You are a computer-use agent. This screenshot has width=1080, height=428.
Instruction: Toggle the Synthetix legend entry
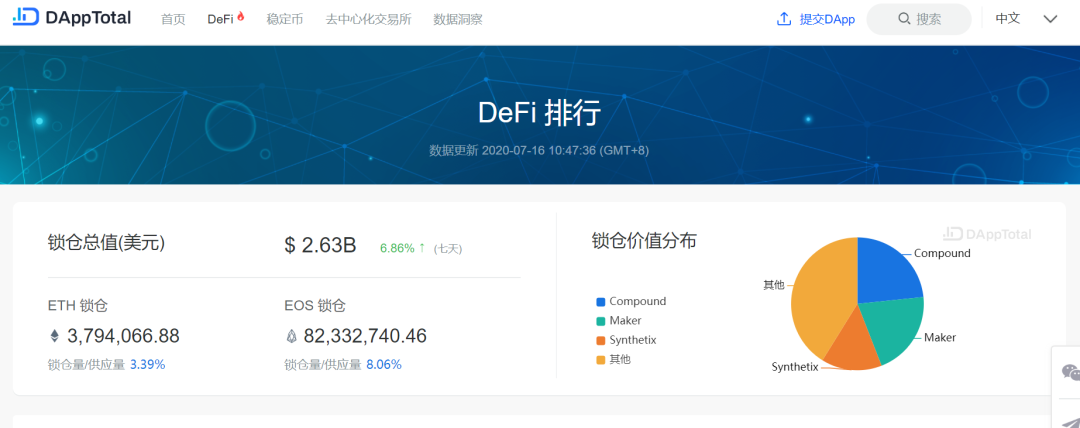(626, 340)
